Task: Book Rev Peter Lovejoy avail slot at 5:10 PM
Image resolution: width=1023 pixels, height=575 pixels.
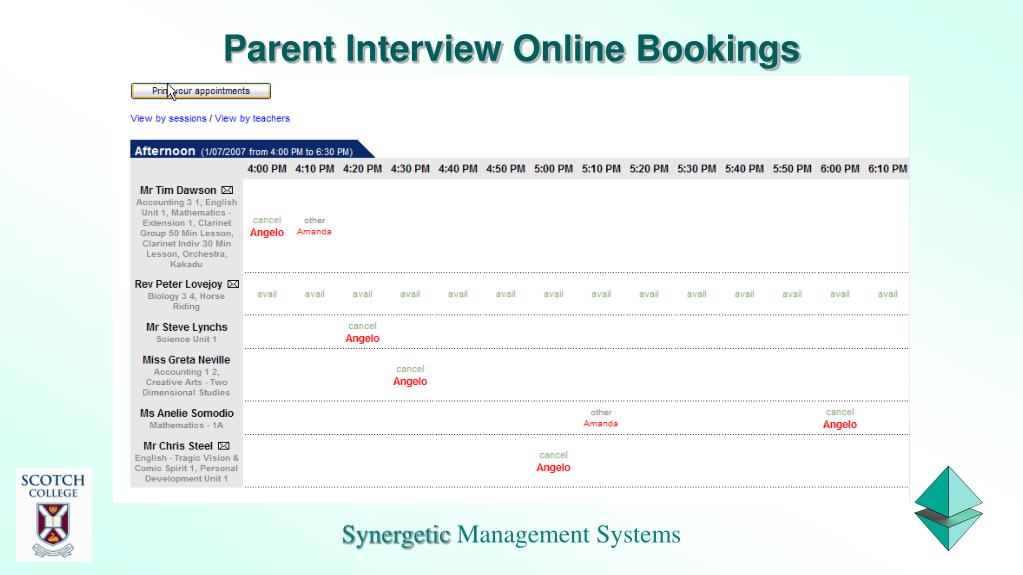Action: 601,294
